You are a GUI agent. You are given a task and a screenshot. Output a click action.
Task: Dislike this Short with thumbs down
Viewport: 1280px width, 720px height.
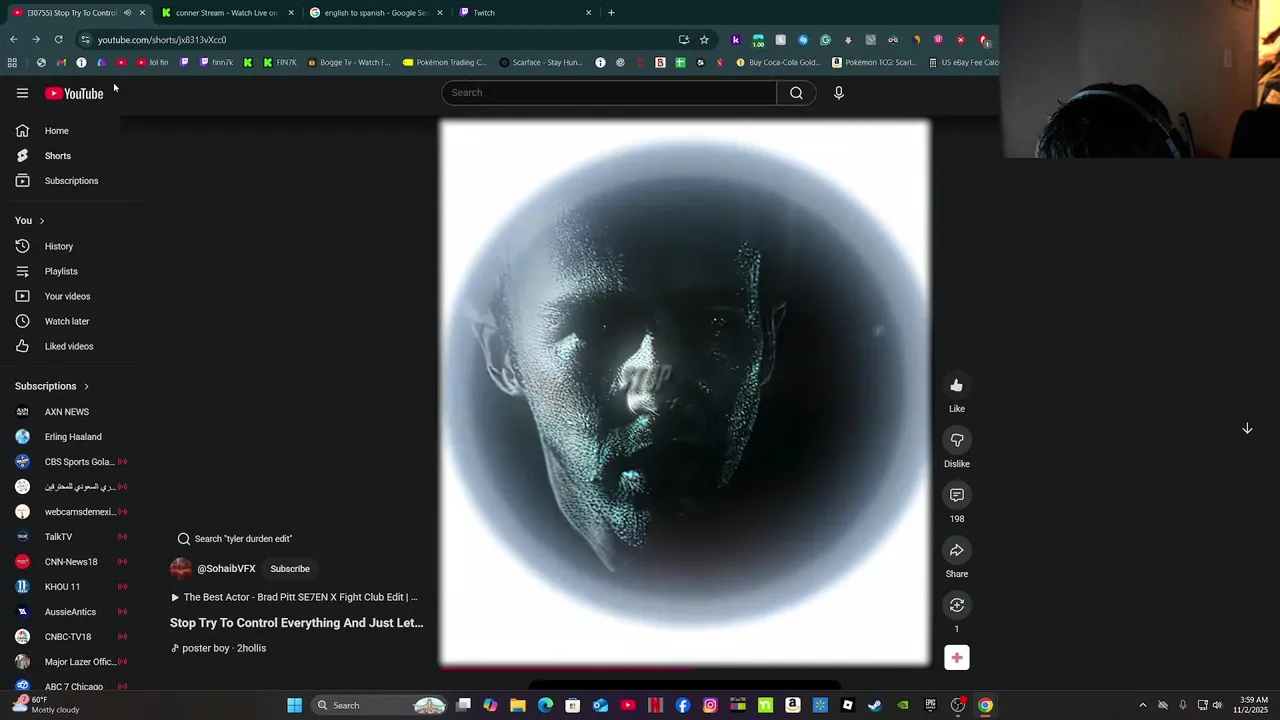tap(957, 441)
